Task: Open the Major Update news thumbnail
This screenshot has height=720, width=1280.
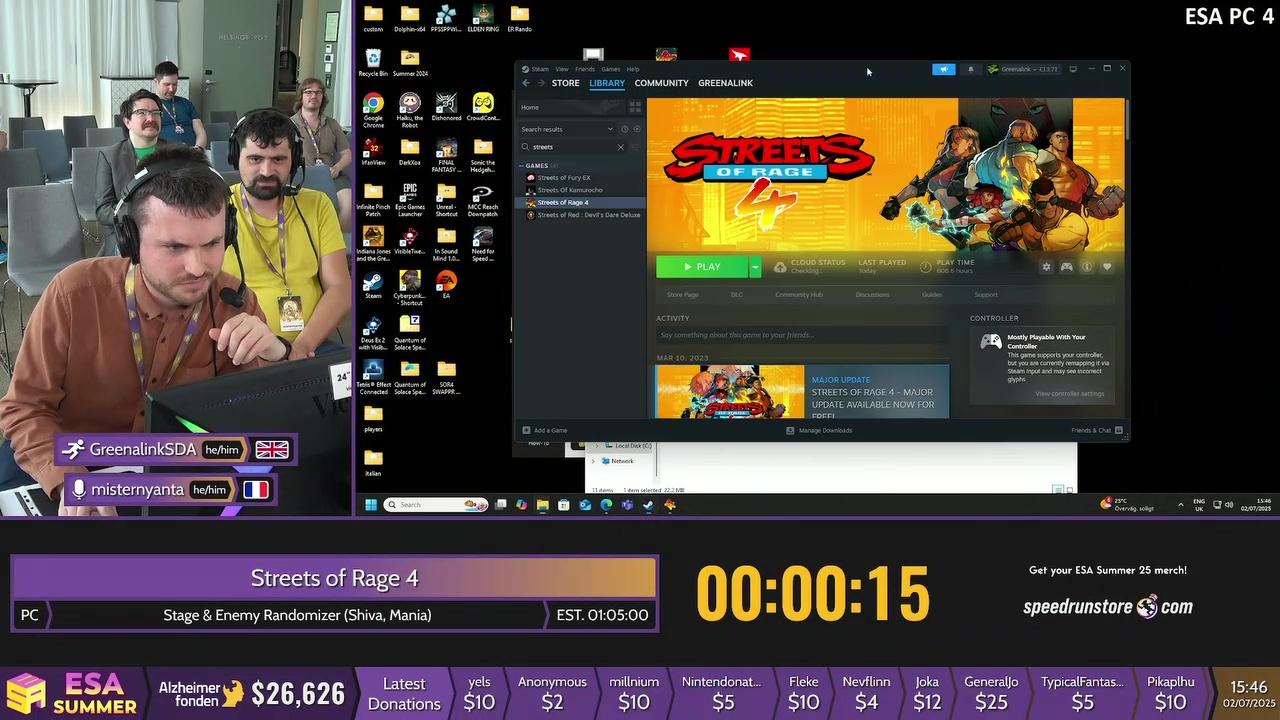Action: (x=730, y=392)
